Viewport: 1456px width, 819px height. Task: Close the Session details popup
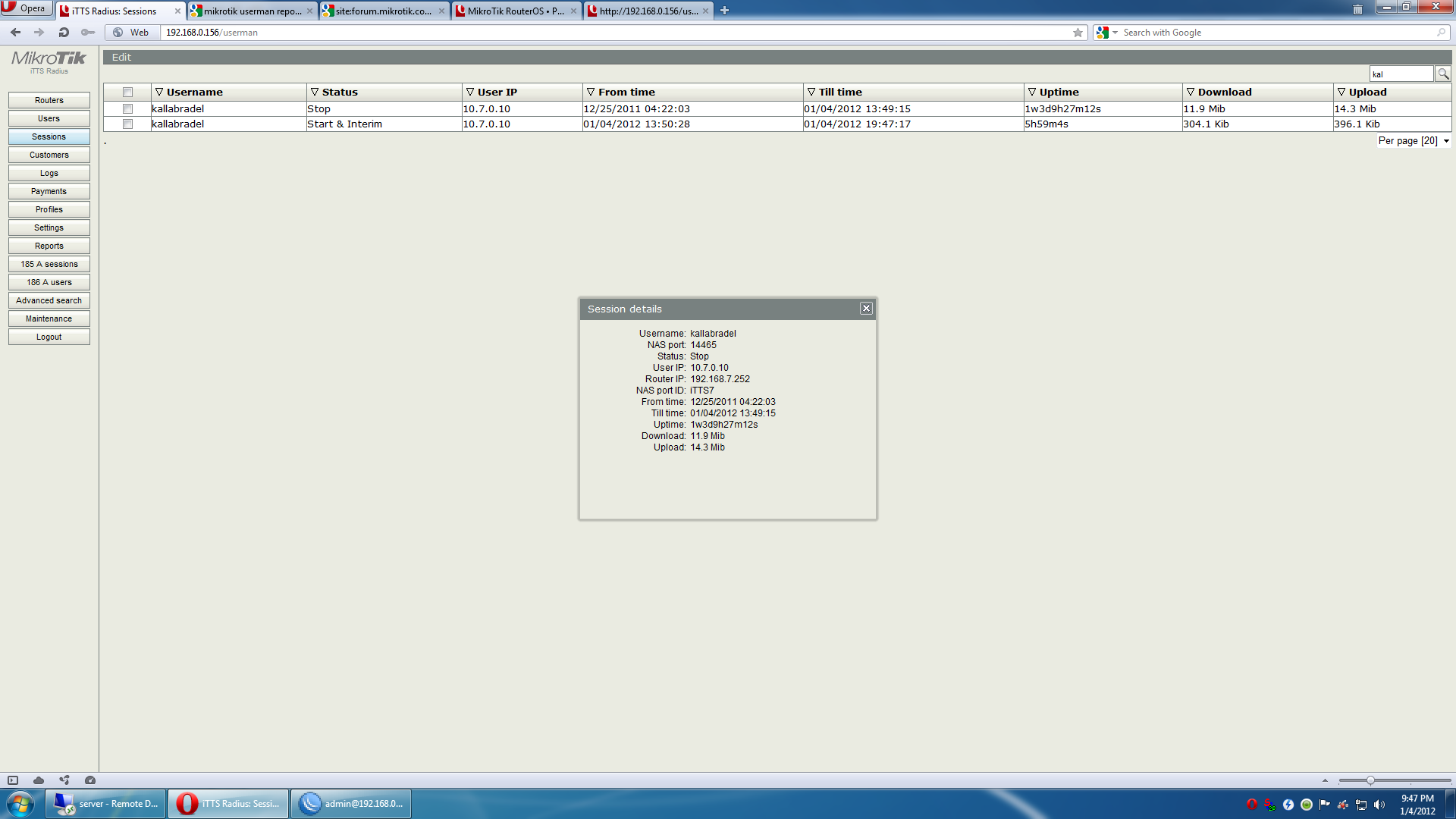pos(866,309)
